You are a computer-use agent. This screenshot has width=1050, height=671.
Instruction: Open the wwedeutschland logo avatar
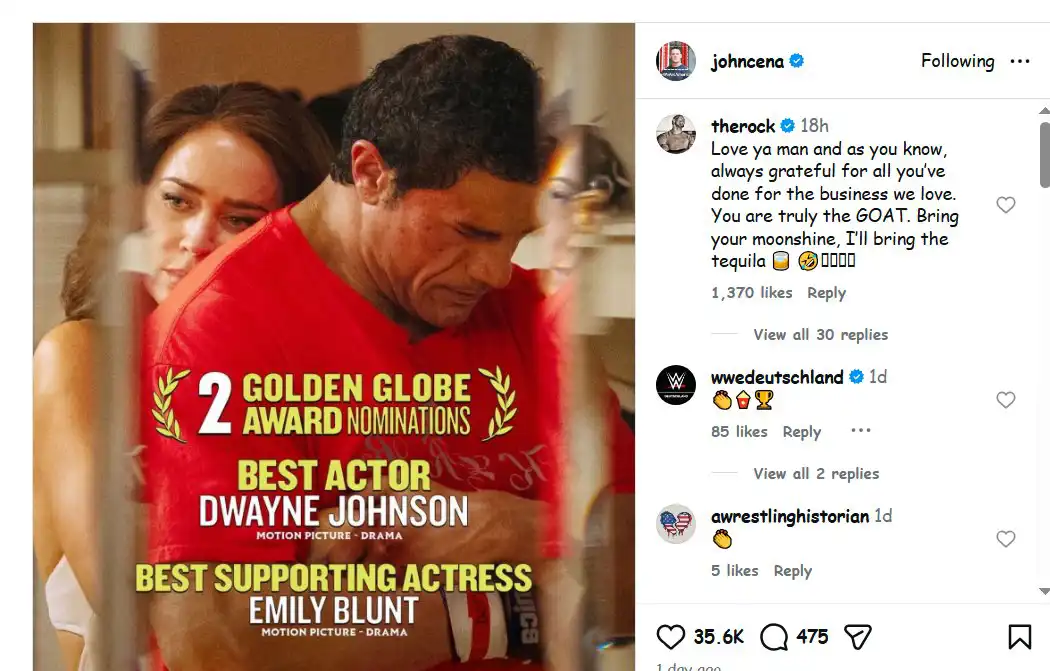point(676,385)
